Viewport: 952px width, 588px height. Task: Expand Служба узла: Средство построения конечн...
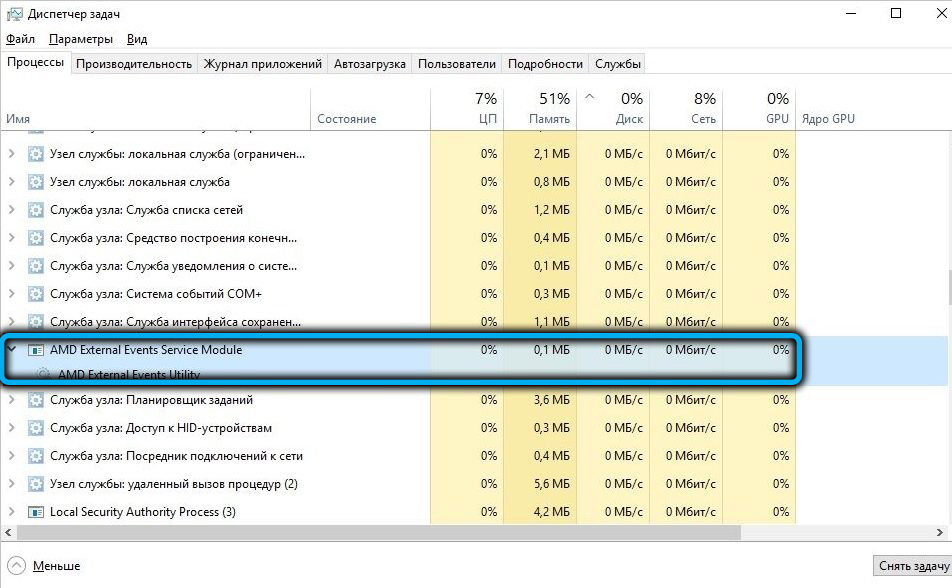tap(12, 238)
